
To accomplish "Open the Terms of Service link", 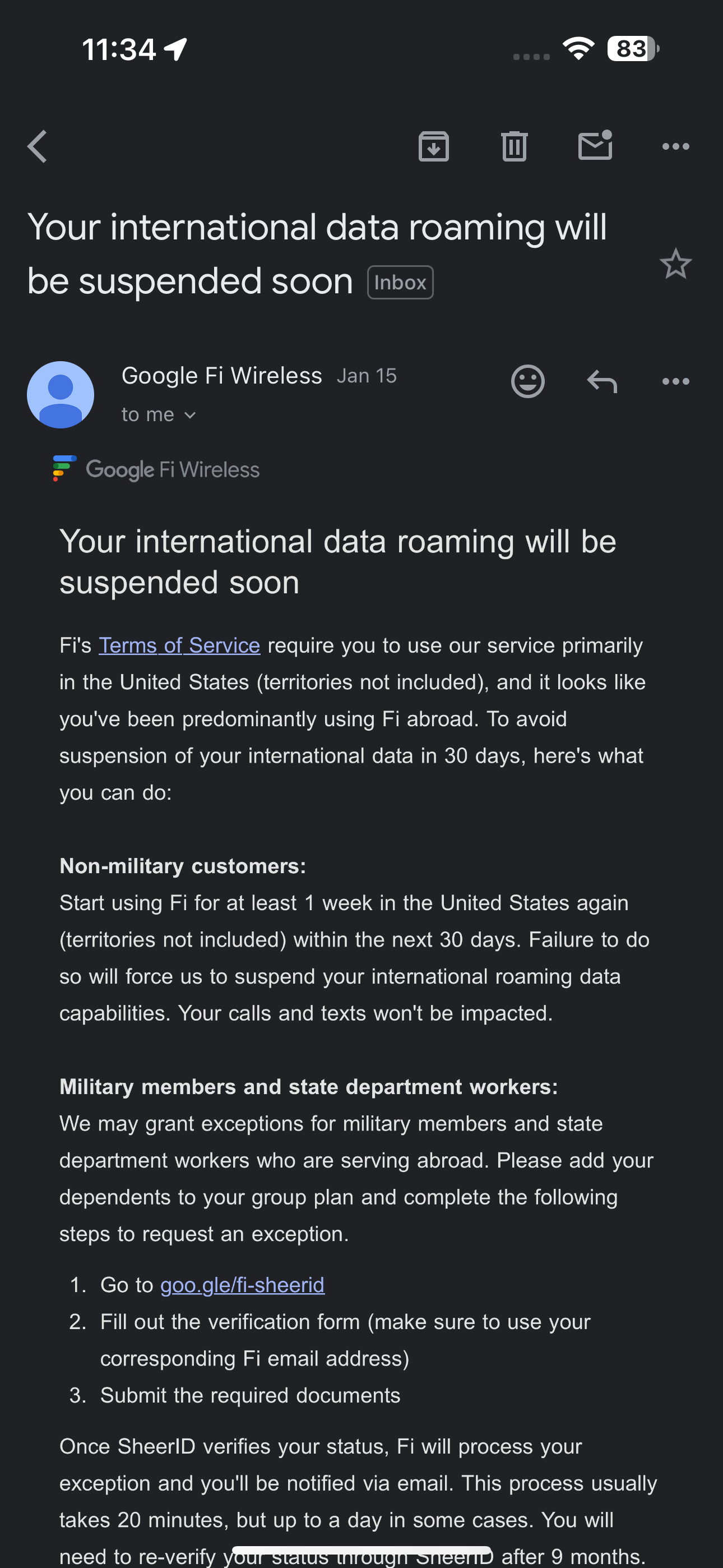I will click(179, 645).
